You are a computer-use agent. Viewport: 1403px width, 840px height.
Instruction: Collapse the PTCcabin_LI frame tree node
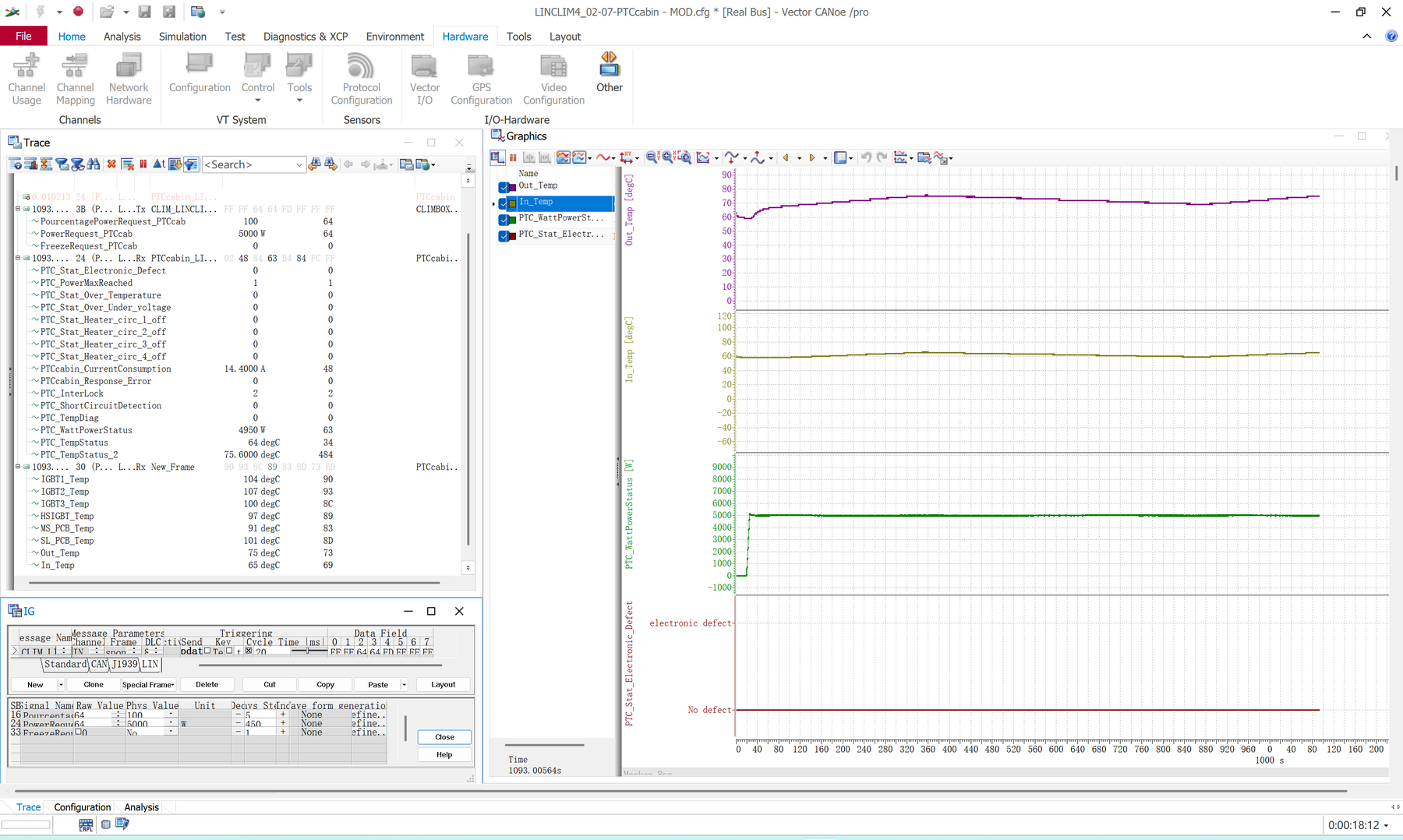(x=18, y=258)
